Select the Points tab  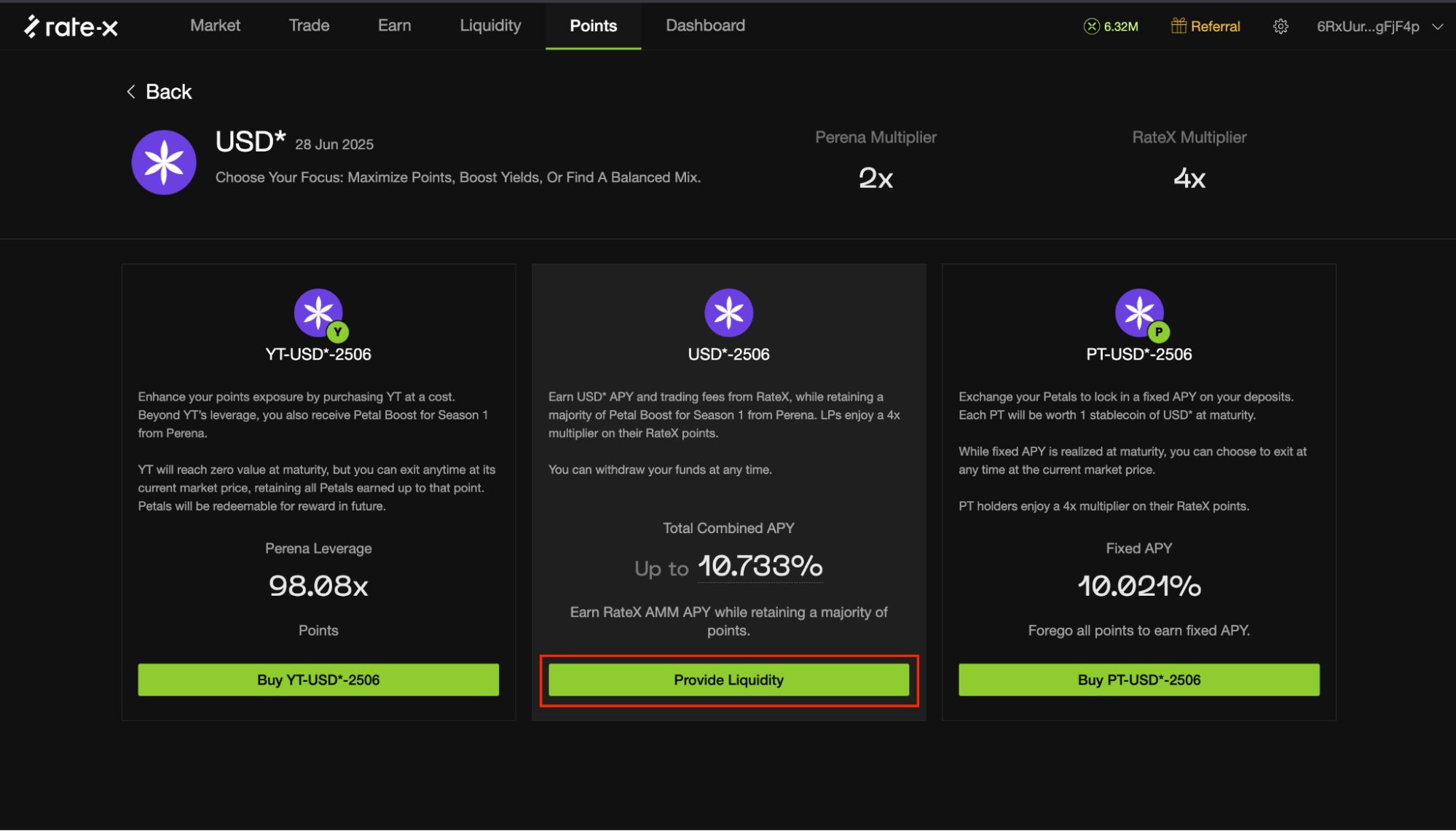(x=593, y=25)
